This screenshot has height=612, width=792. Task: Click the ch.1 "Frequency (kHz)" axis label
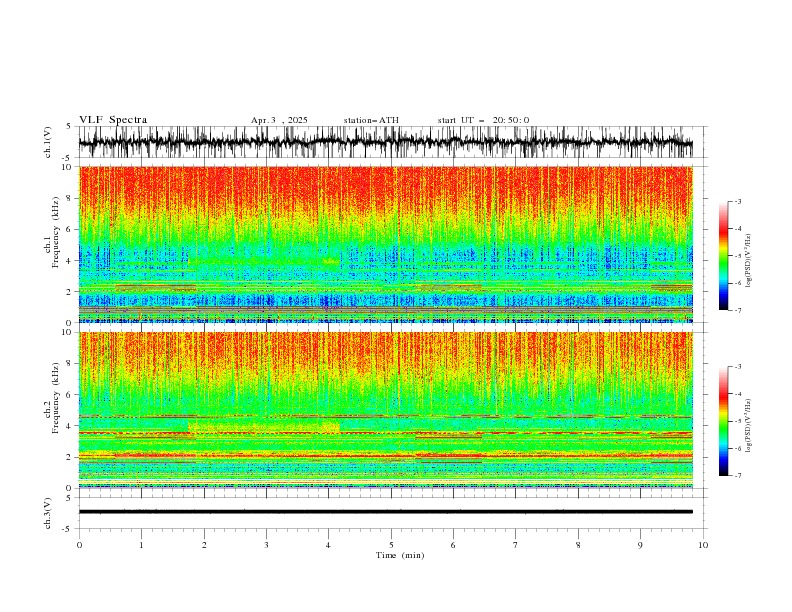point(56,233)
